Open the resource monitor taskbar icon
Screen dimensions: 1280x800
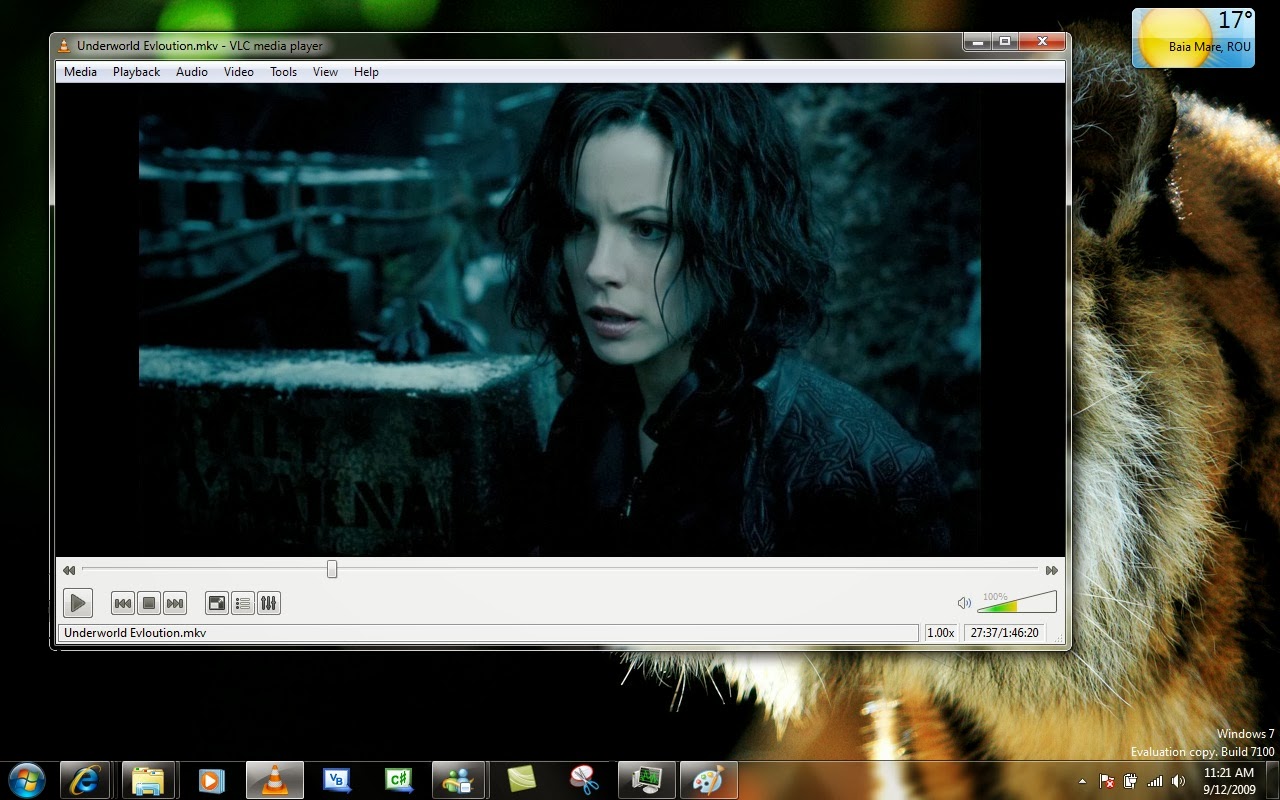647,780
